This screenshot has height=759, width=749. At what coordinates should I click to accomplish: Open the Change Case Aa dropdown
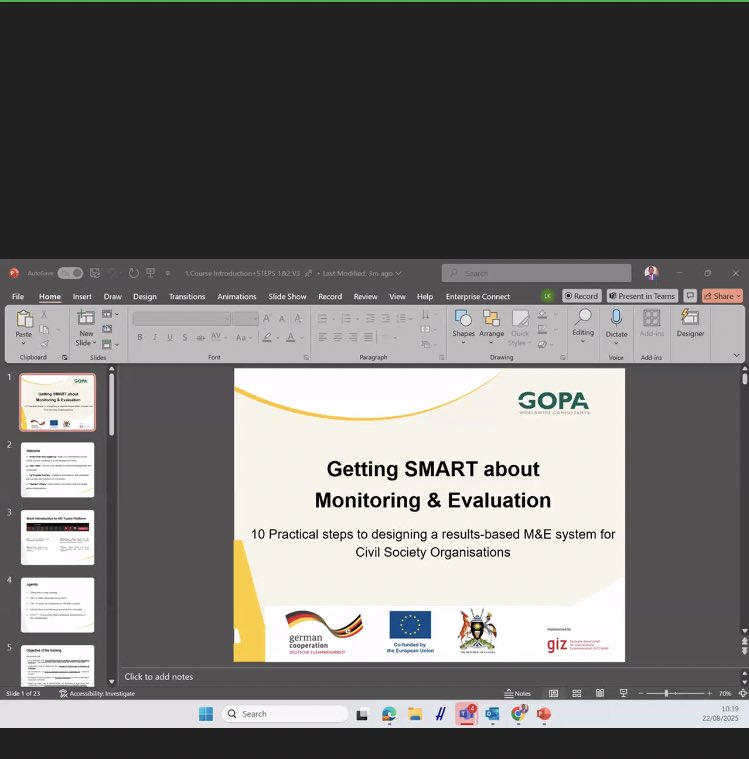[x=244, y=337]
